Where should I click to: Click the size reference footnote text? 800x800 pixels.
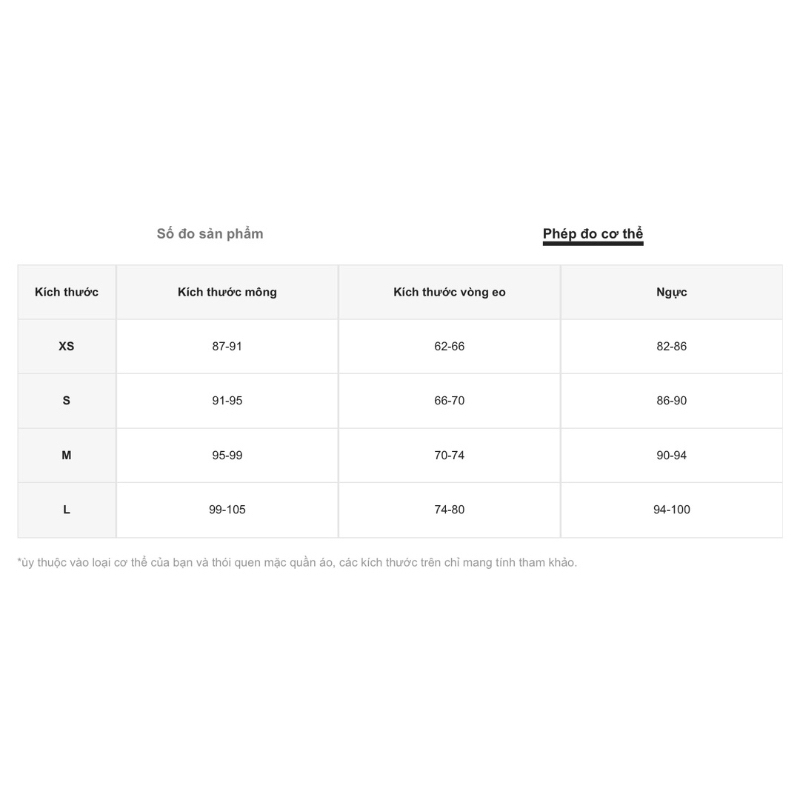(297, 562)
